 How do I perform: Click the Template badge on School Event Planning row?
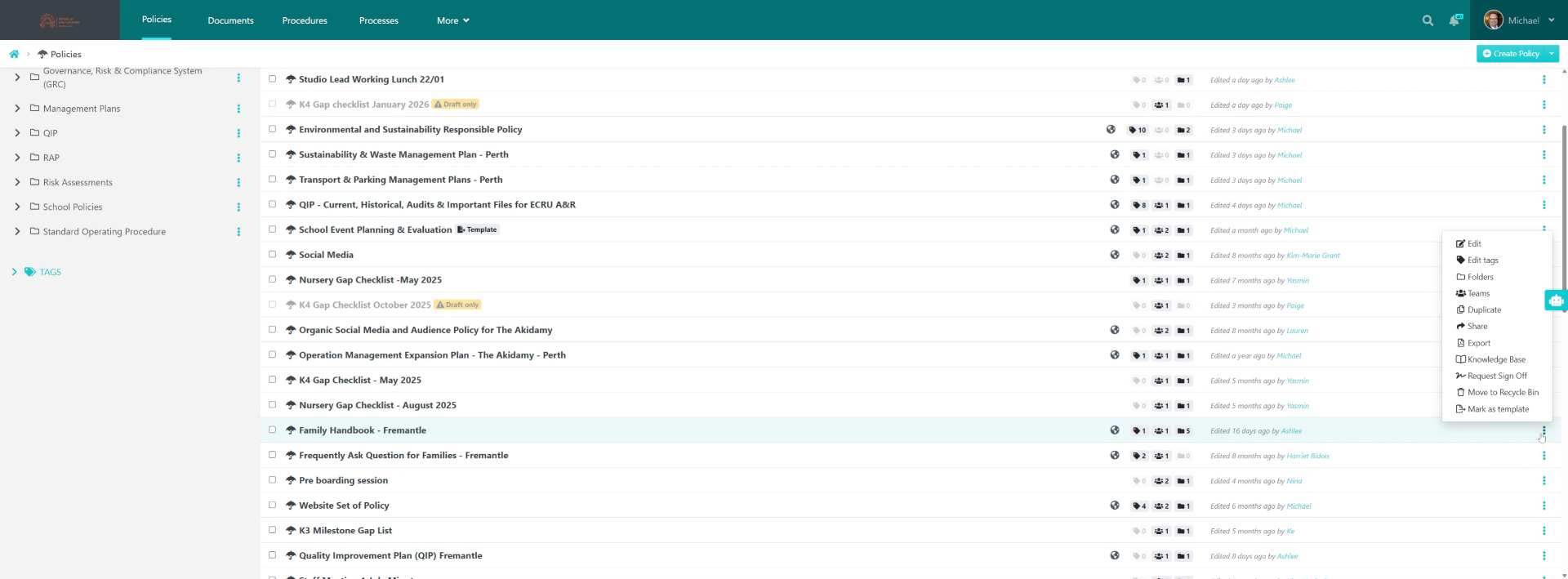[x=478, y=229]
